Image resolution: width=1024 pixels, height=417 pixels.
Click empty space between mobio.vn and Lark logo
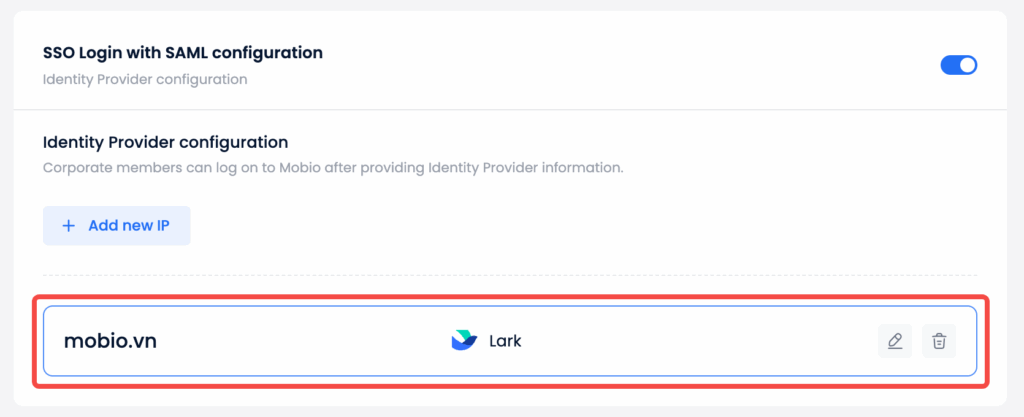tap(300, 341)
